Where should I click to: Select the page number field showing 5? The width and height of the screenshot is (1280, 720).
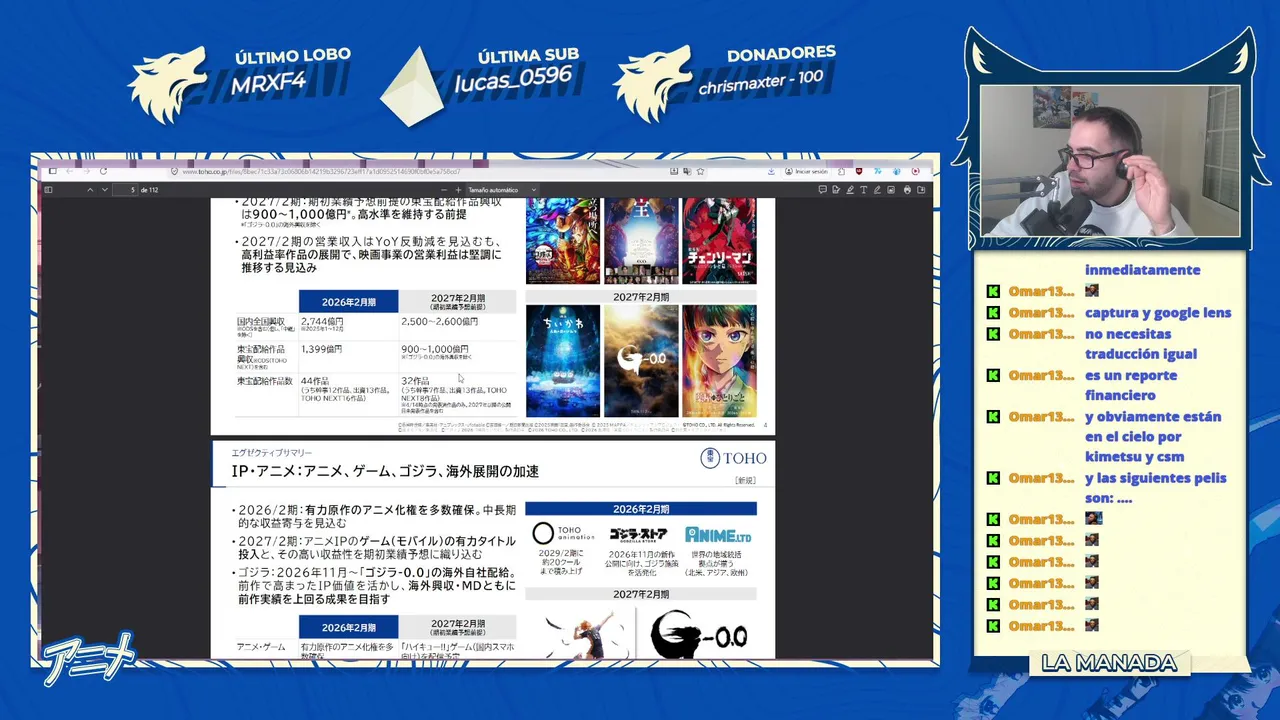(126, 190)
